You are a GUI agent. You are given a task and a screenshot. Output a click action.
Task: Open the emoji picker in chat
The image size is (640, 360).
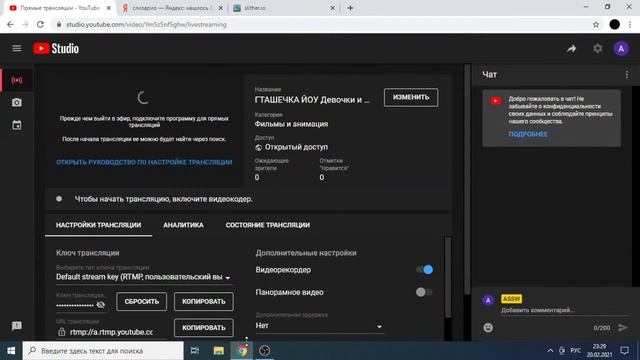coord(488,327)
